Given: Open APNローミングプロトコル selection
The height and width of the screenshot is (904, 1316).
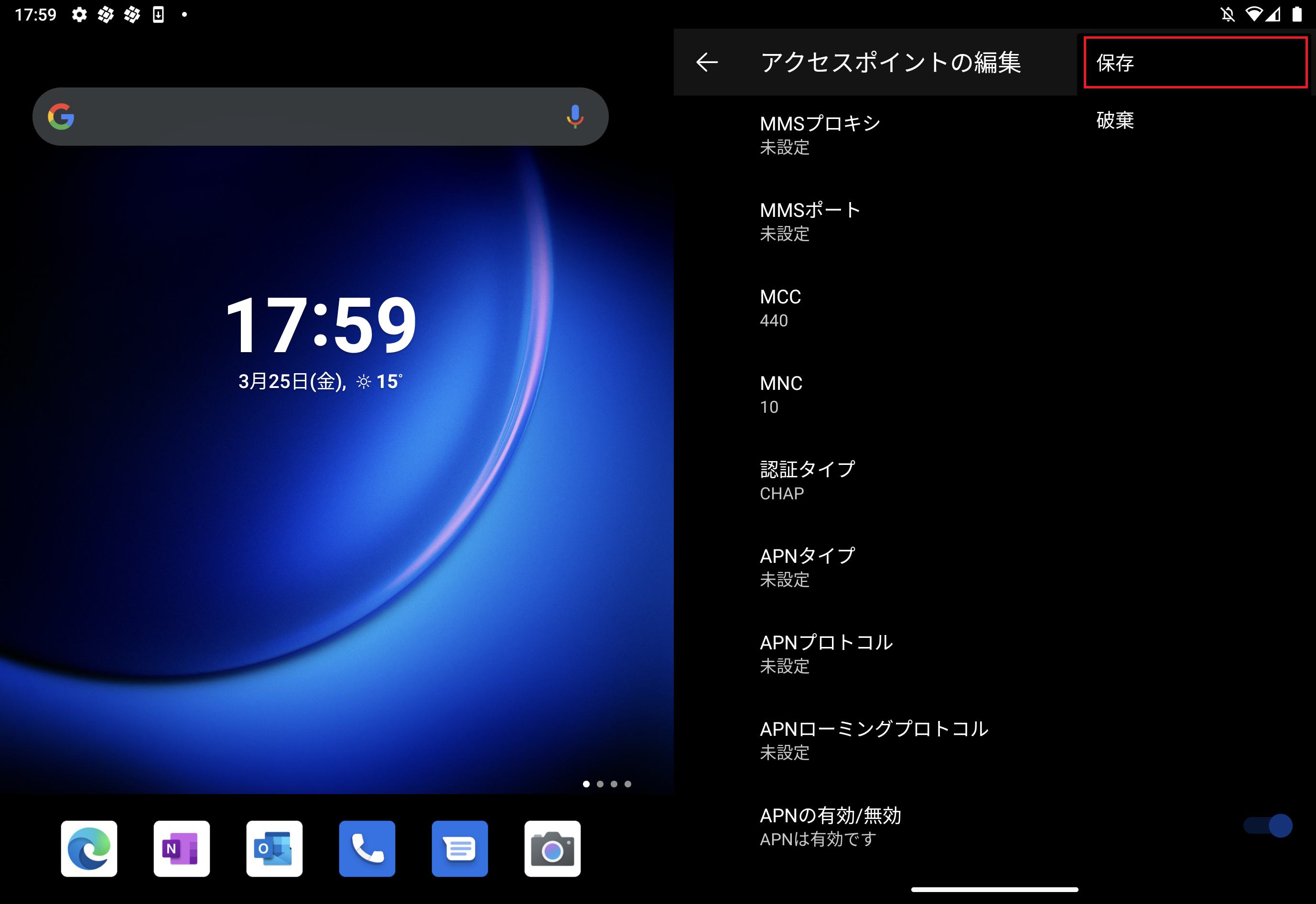Looking at the screenshot, I should 994,740.
